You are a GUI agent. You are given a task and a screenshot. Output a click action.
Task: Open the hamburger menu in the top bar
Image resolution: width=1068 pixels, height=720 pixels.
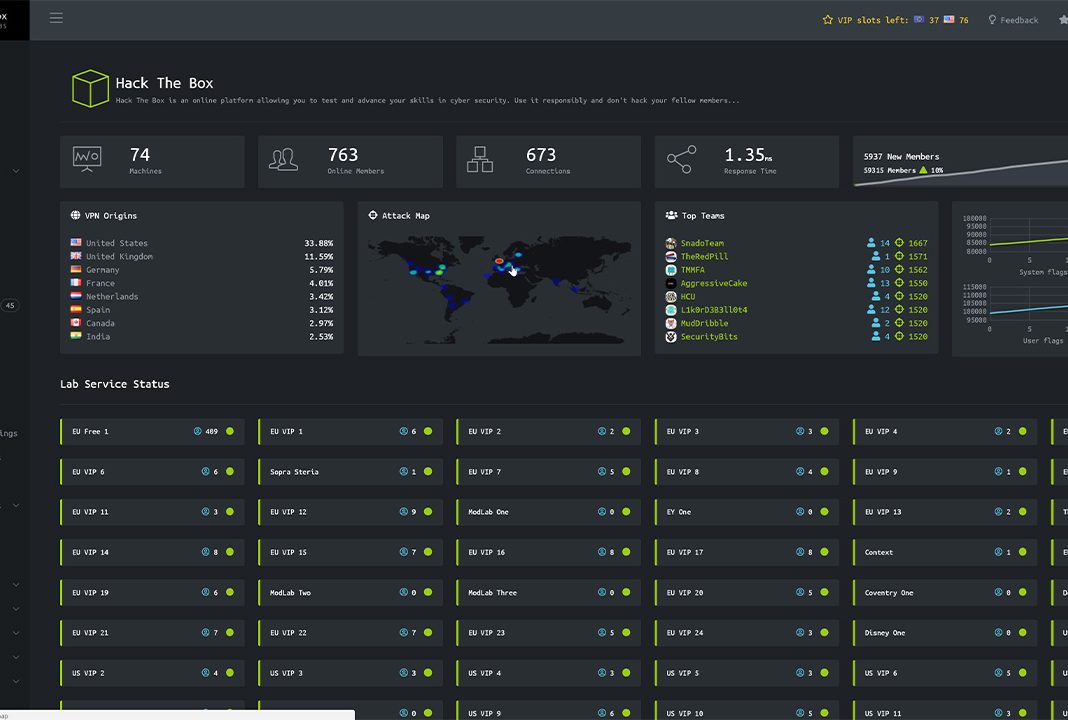coord(56,18)
